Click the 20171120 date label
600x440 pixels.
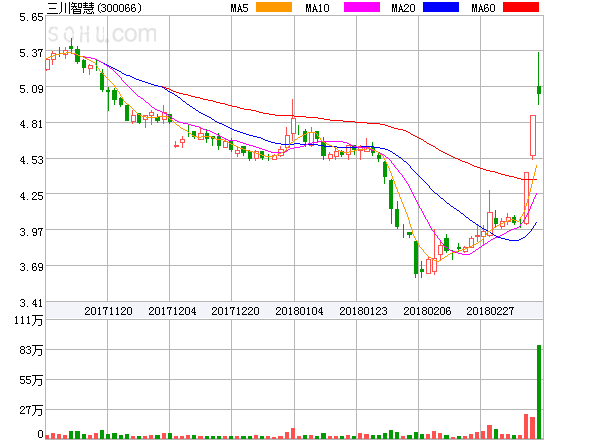pos(108,311)
